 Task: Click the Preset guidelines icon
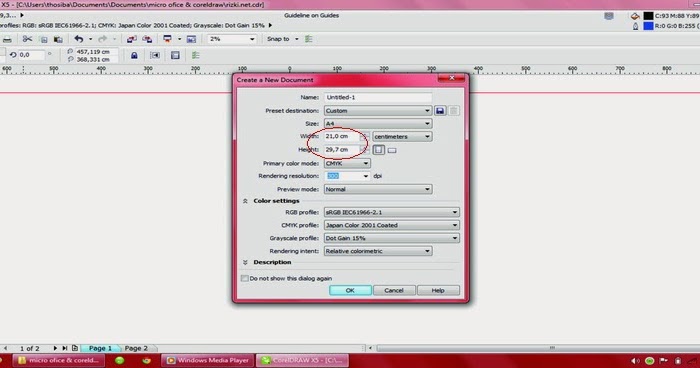155,55
